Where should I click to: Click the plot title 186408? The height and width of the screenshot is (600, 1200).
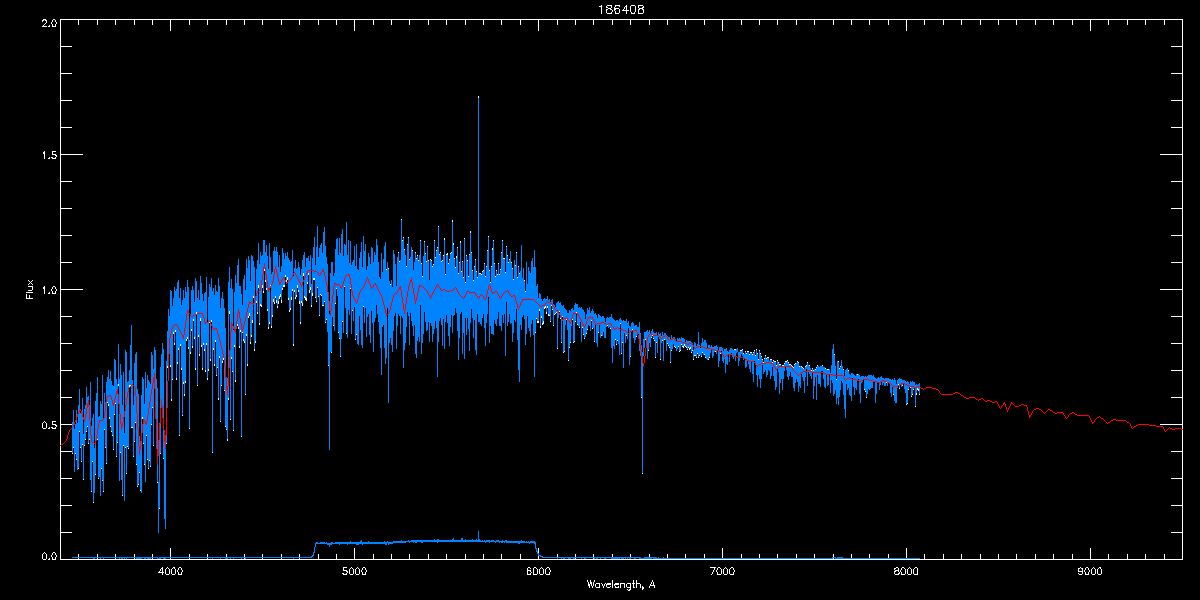click(x=600, y=8)
